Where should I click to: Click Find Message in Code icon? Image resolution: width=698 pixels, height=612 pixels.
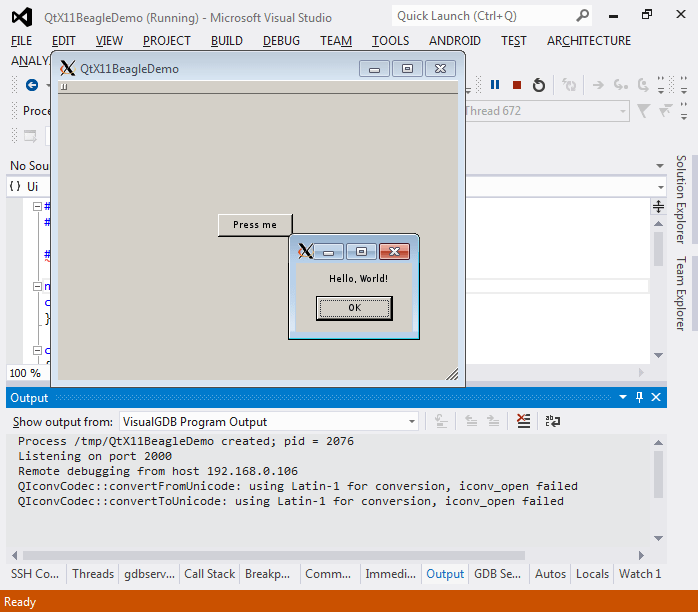click(x=441, y=421)
